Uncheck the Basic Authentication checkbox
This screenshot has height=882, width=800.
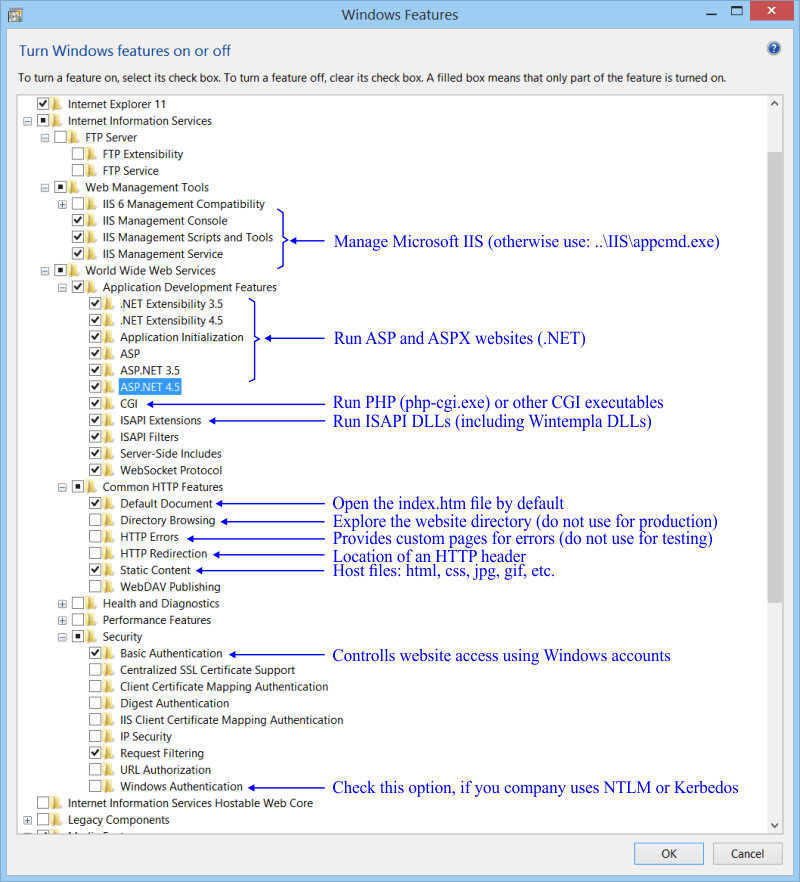tap(95, 653)
